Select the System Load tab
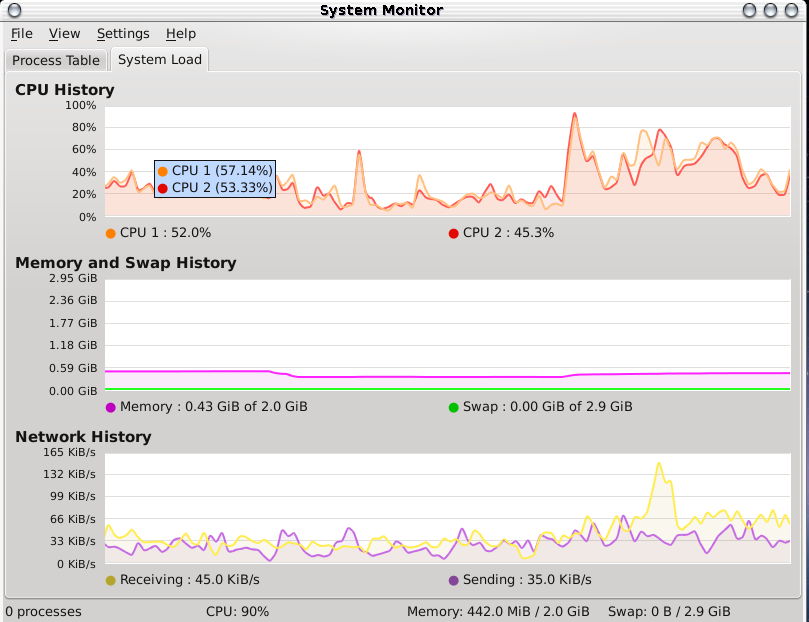This screenshot has width=809, height=622. 160,60
